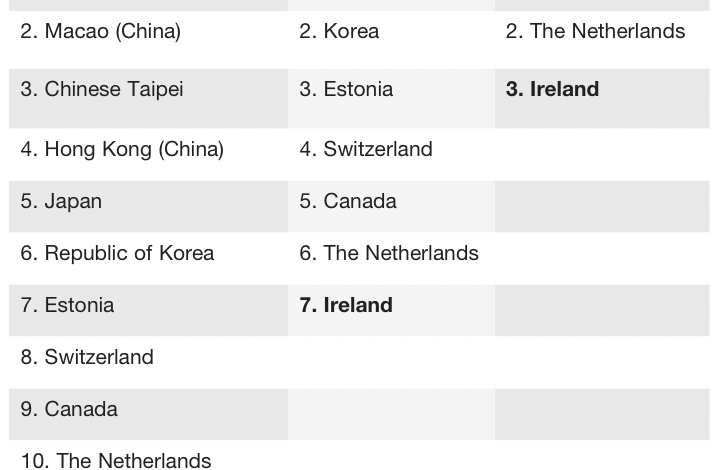Screen dimensions: 722x470
Task: Select the '2. The Netherlands' cell
Action: pos(596,32)
